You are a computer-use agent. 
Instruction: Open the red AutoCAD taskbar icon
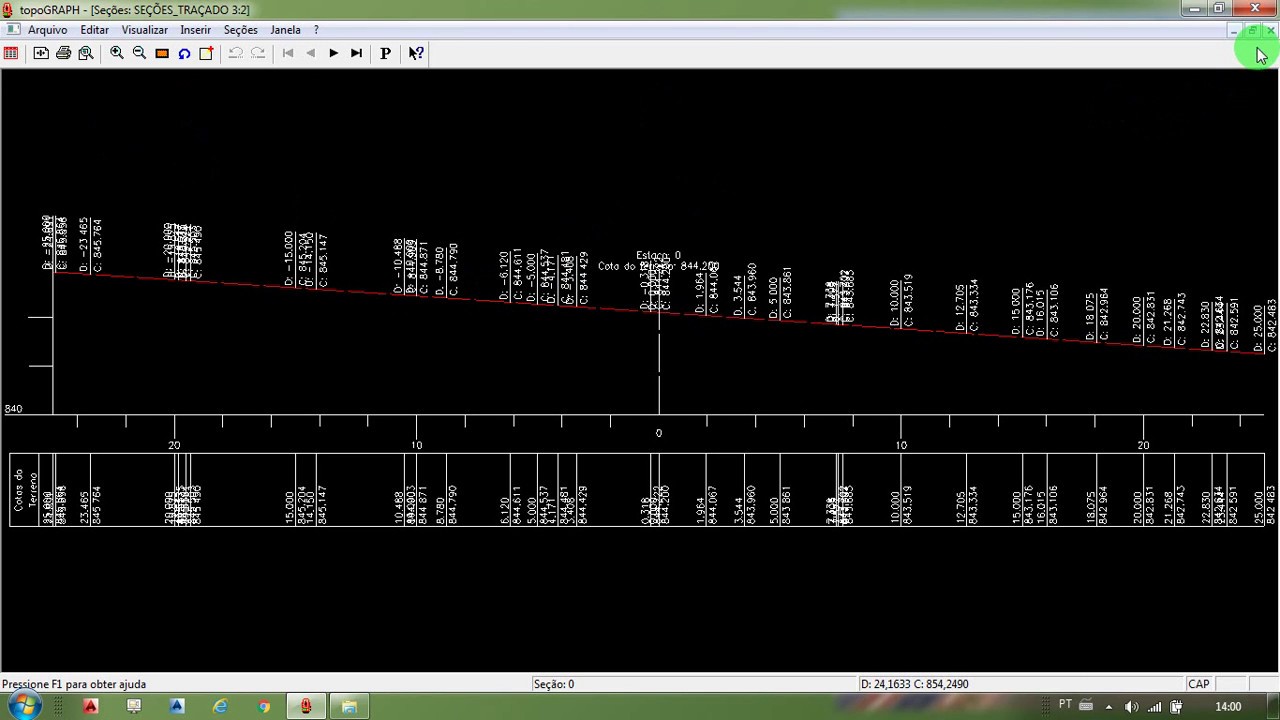90,707
